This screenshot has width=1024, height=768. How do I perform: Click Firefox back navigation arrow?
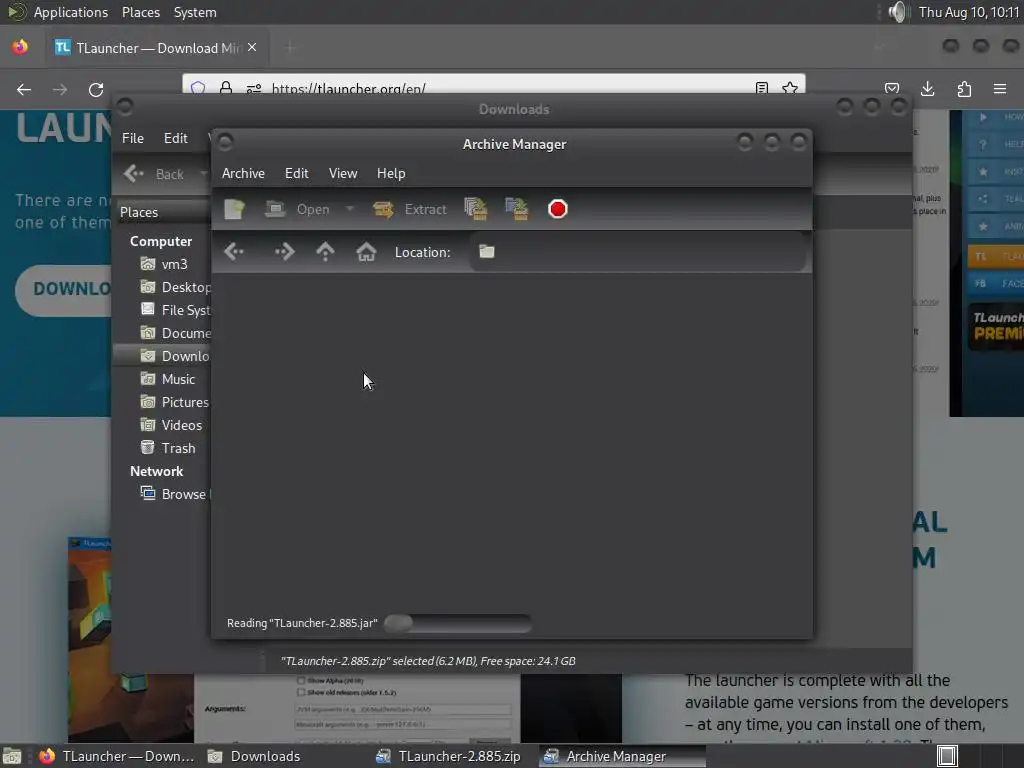click(24, 89)
